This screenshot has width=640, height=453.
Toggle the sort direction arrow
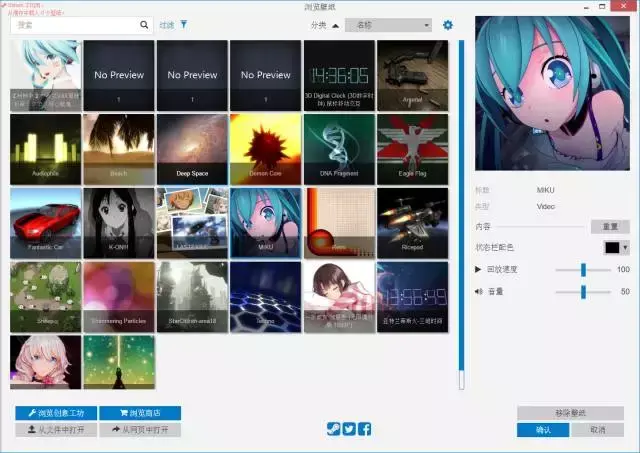pyautogui.click(x=336, y=26)
